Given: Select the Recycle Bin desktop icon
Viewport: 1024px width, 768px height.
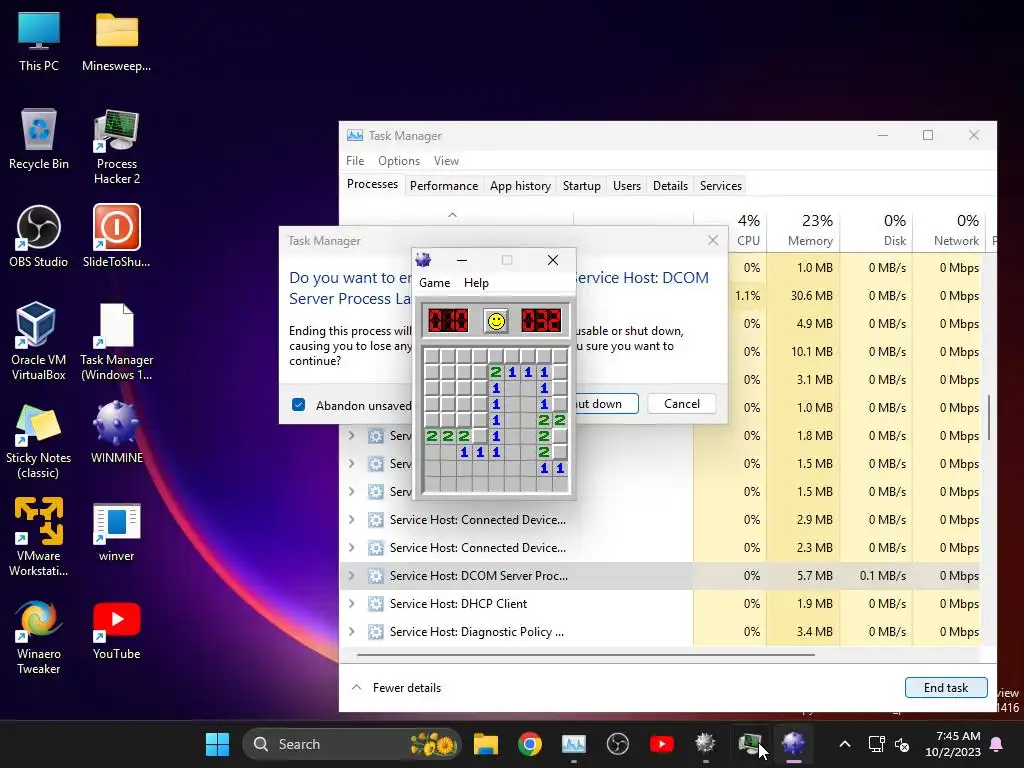Looking at the screenshot, I should pyautogui.click(x=39, y=140).
